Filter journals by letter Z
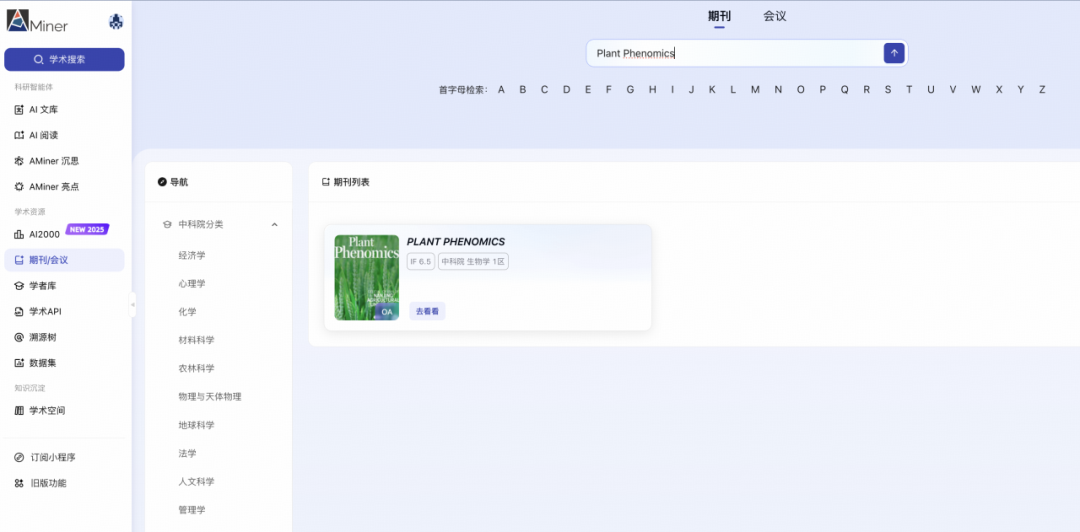 tap(1042, 90)
